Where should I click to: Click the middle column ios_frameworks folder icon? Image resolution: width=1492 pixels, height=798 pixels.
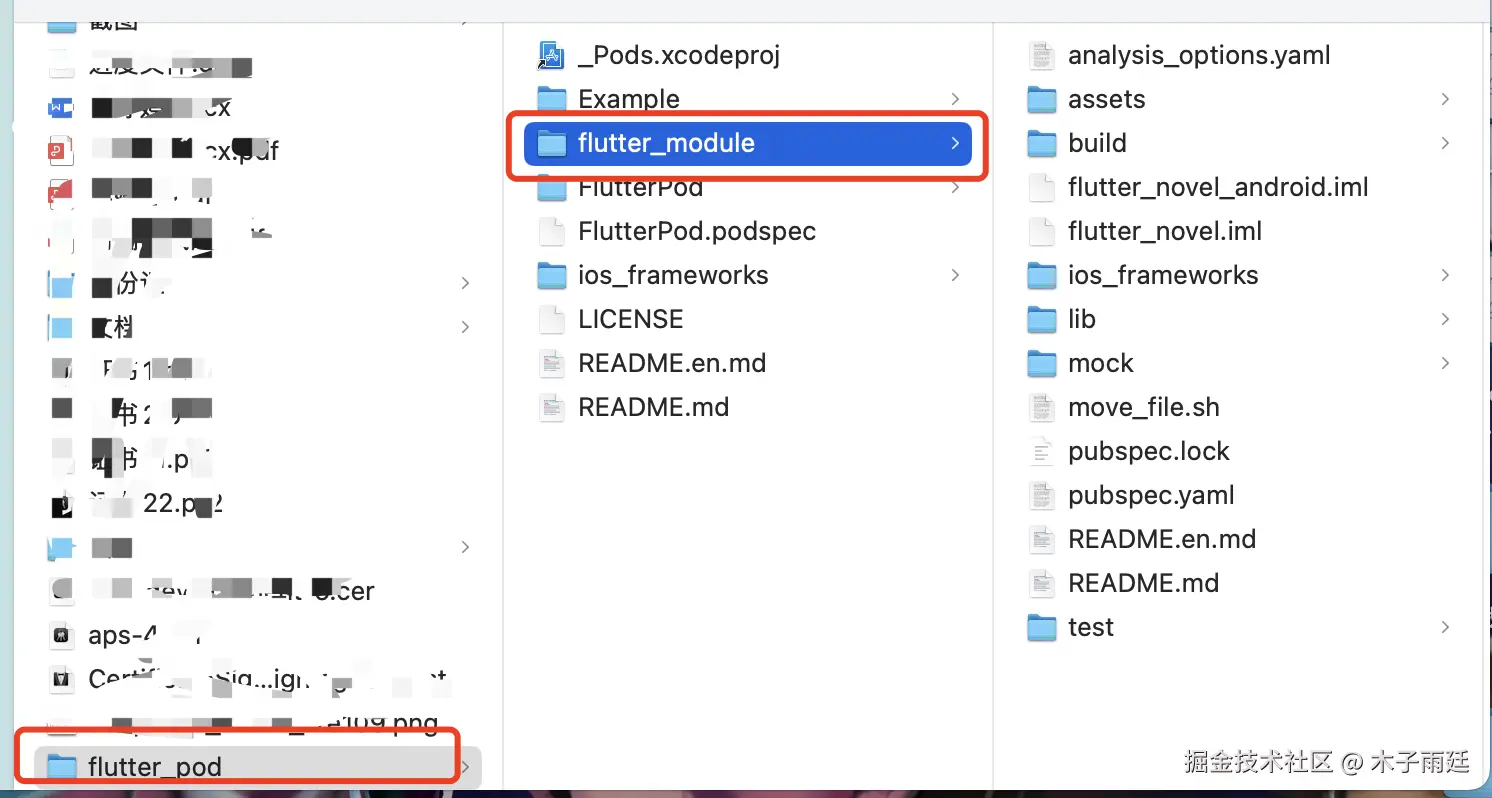552,275
